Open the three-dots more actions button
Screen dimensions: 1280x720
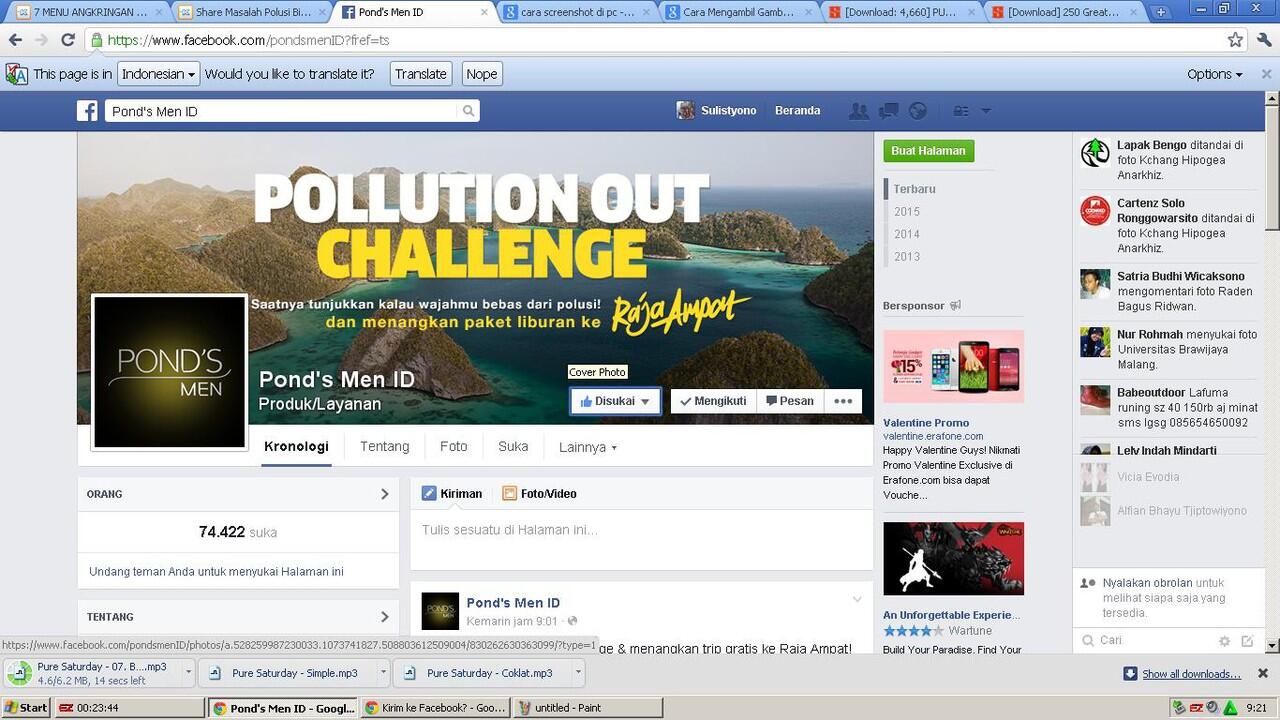click(843, 401)
